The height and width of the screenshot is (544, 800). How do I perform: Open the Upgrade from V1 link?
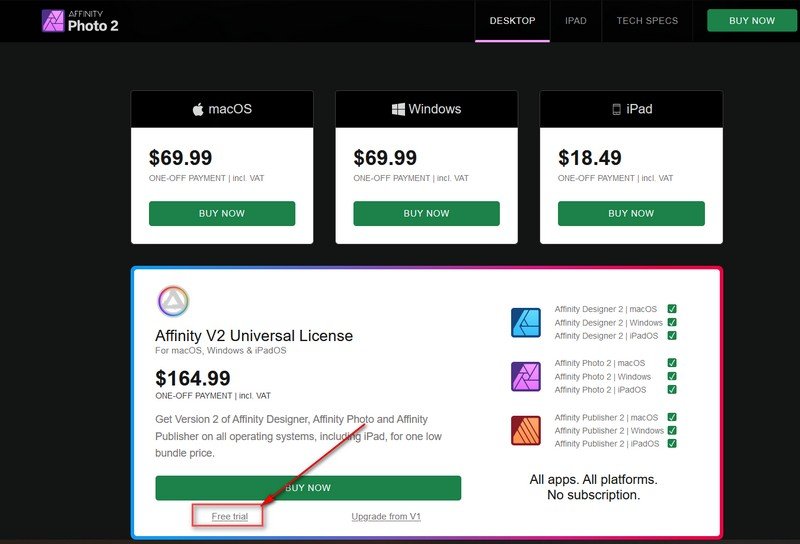pos(386,516)
